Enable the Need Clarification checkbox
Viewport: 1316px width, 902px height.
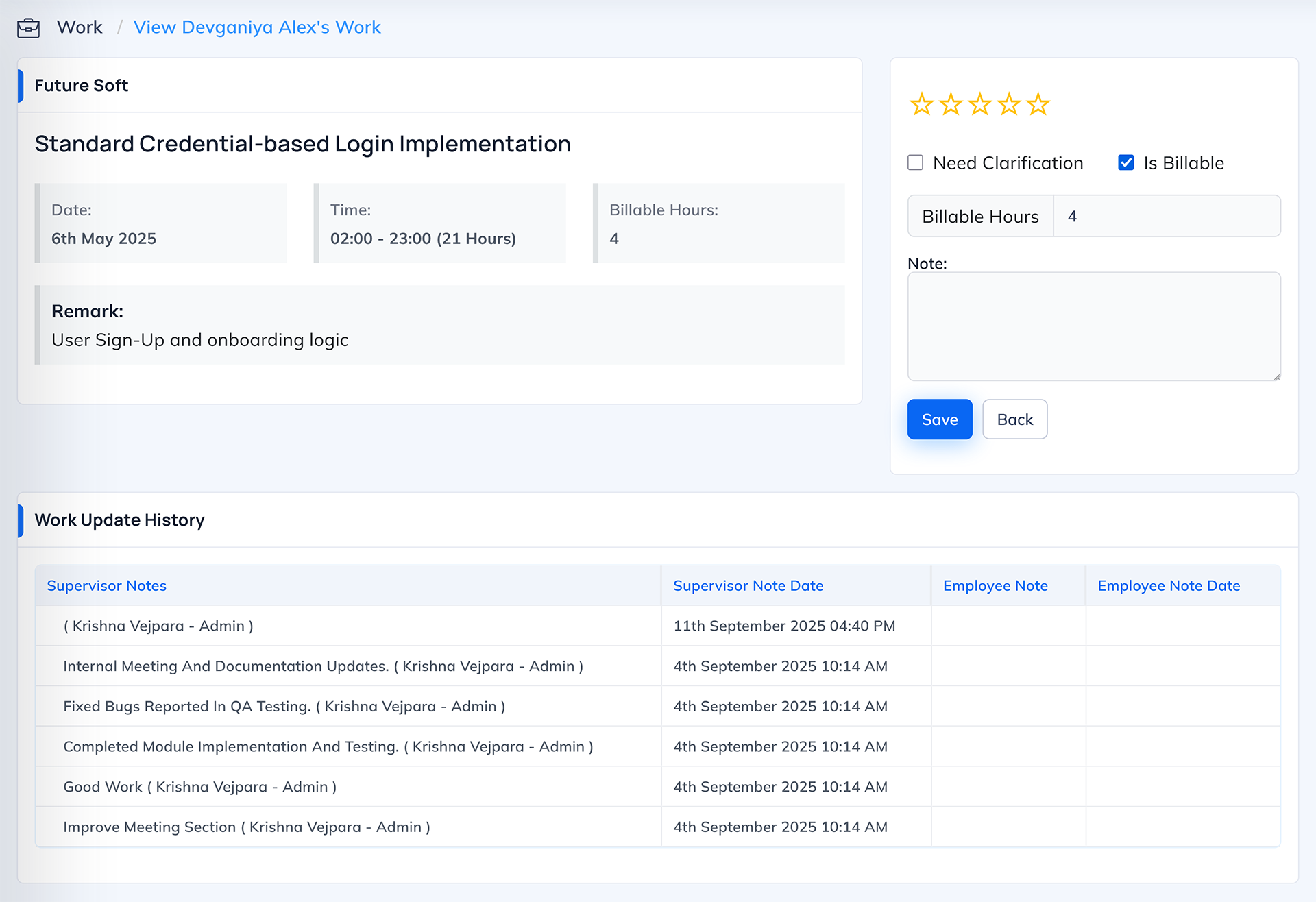point(915,162)
